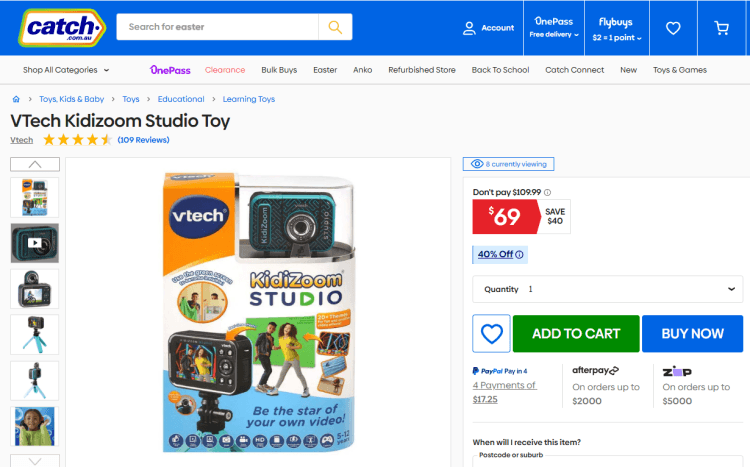
Task: Open the Account menu
Action: coord(488,28)
